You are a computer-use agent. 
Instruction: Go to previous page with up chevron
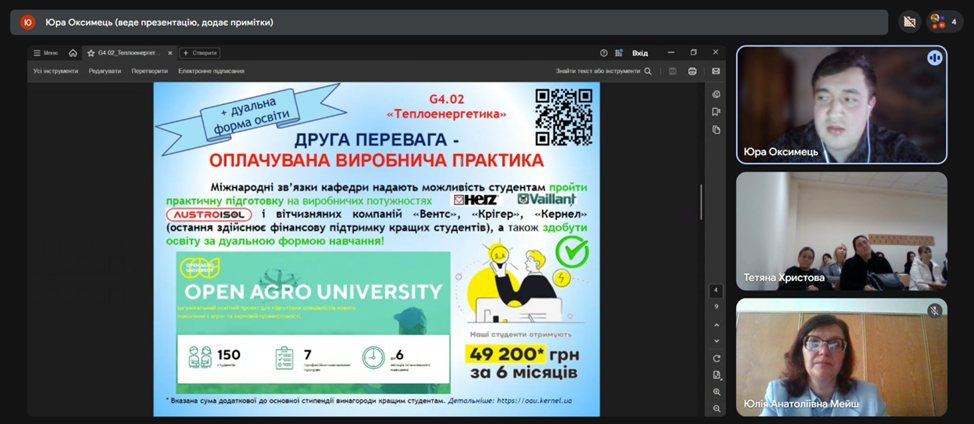[x=716, y=323]
